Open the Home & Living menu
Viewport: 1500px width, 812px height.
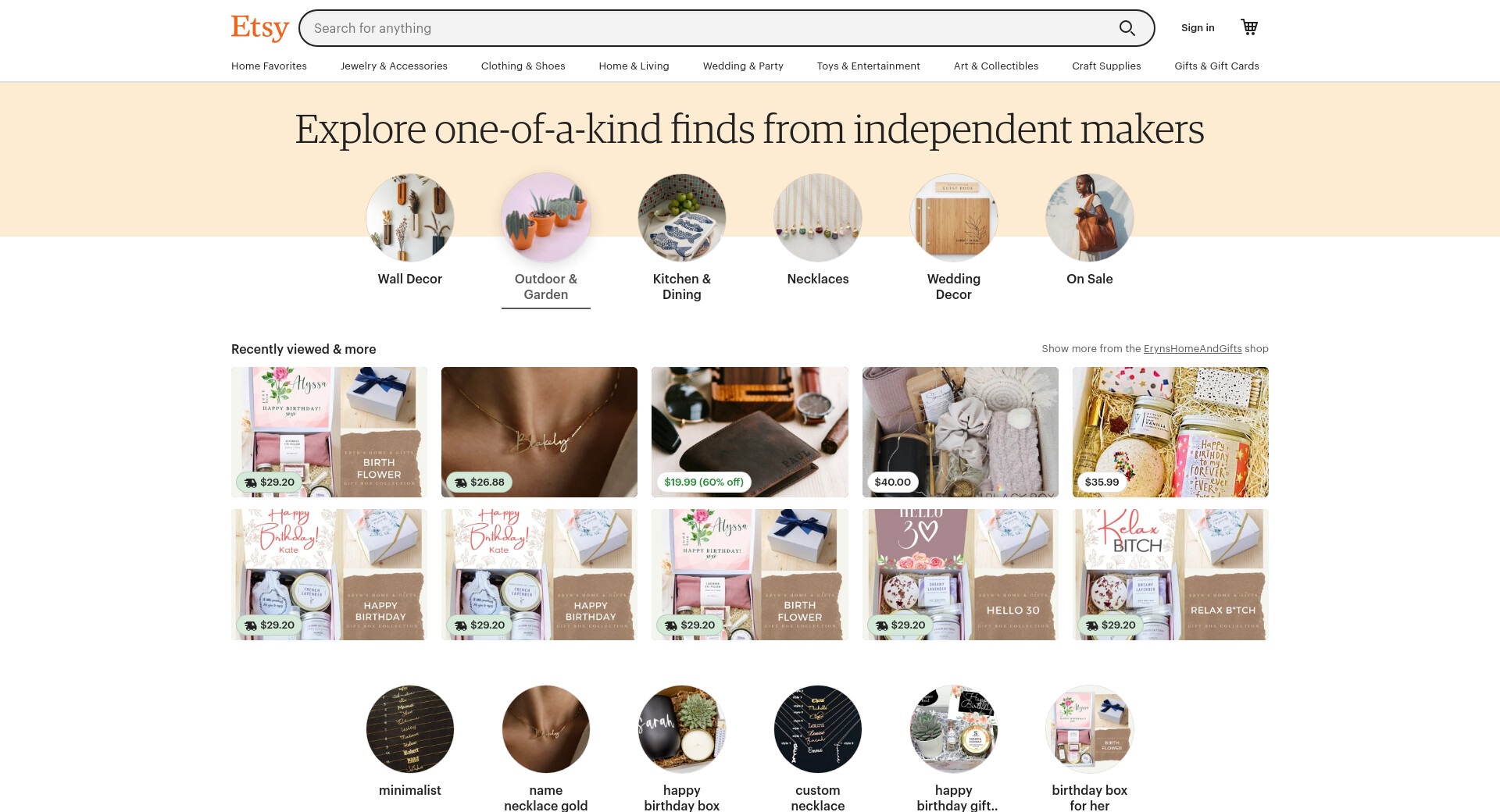634,66
